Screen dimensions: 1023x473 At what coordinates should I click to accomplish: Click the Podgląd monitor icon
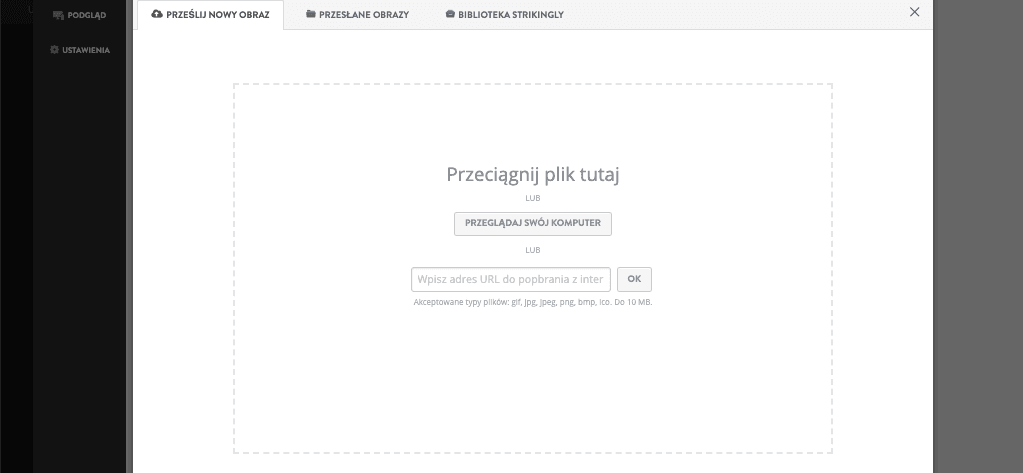pos(58,15)
